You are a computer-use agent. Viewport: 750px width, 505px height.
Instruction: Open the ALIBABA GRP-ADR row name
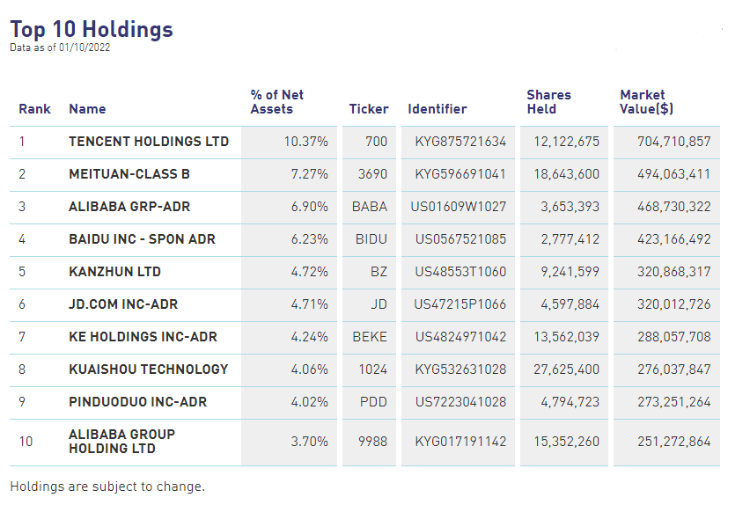[129, 207]
